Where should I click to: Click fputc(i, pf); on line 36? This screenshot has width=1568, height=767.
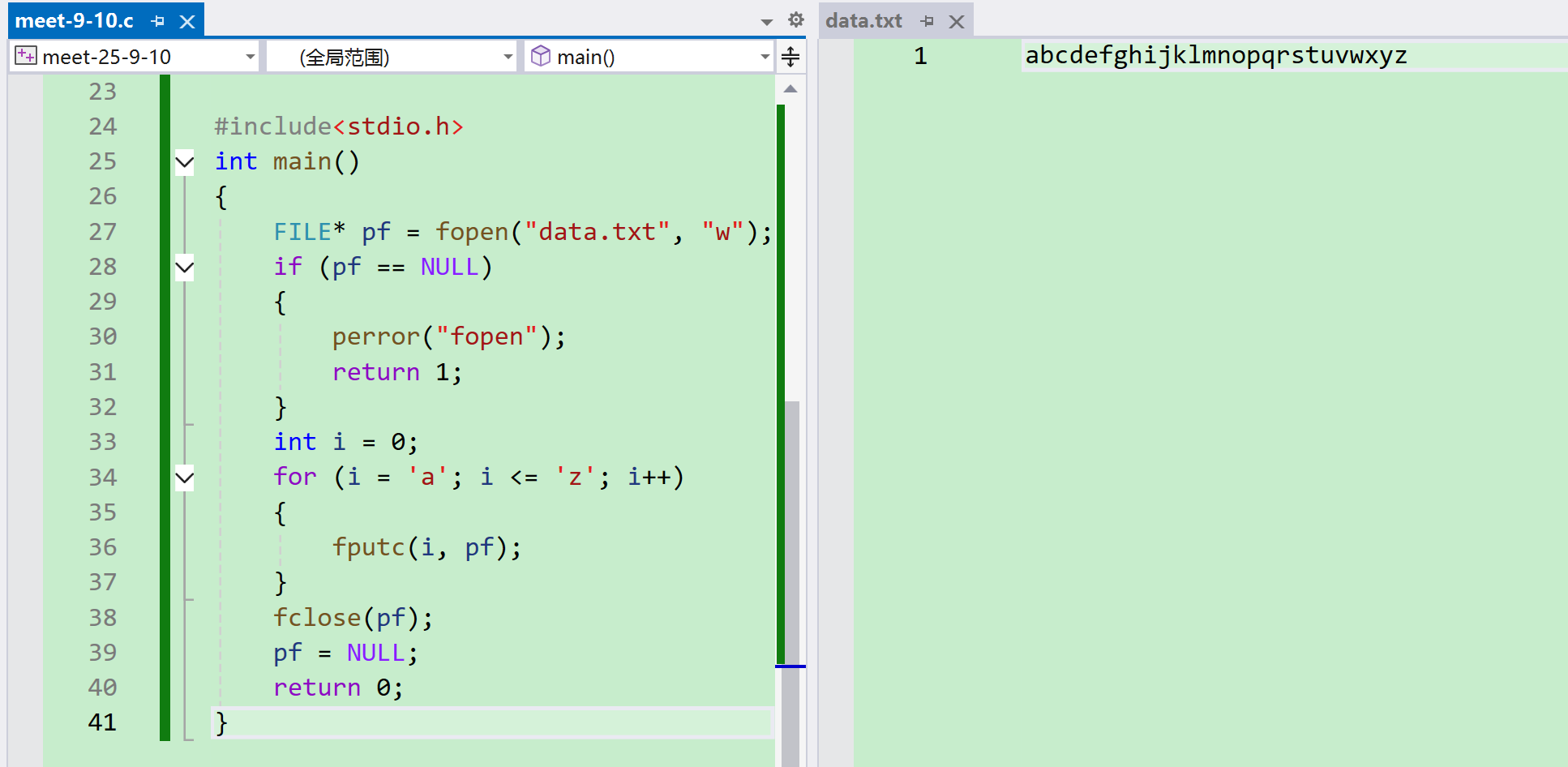tap(426, 547)
